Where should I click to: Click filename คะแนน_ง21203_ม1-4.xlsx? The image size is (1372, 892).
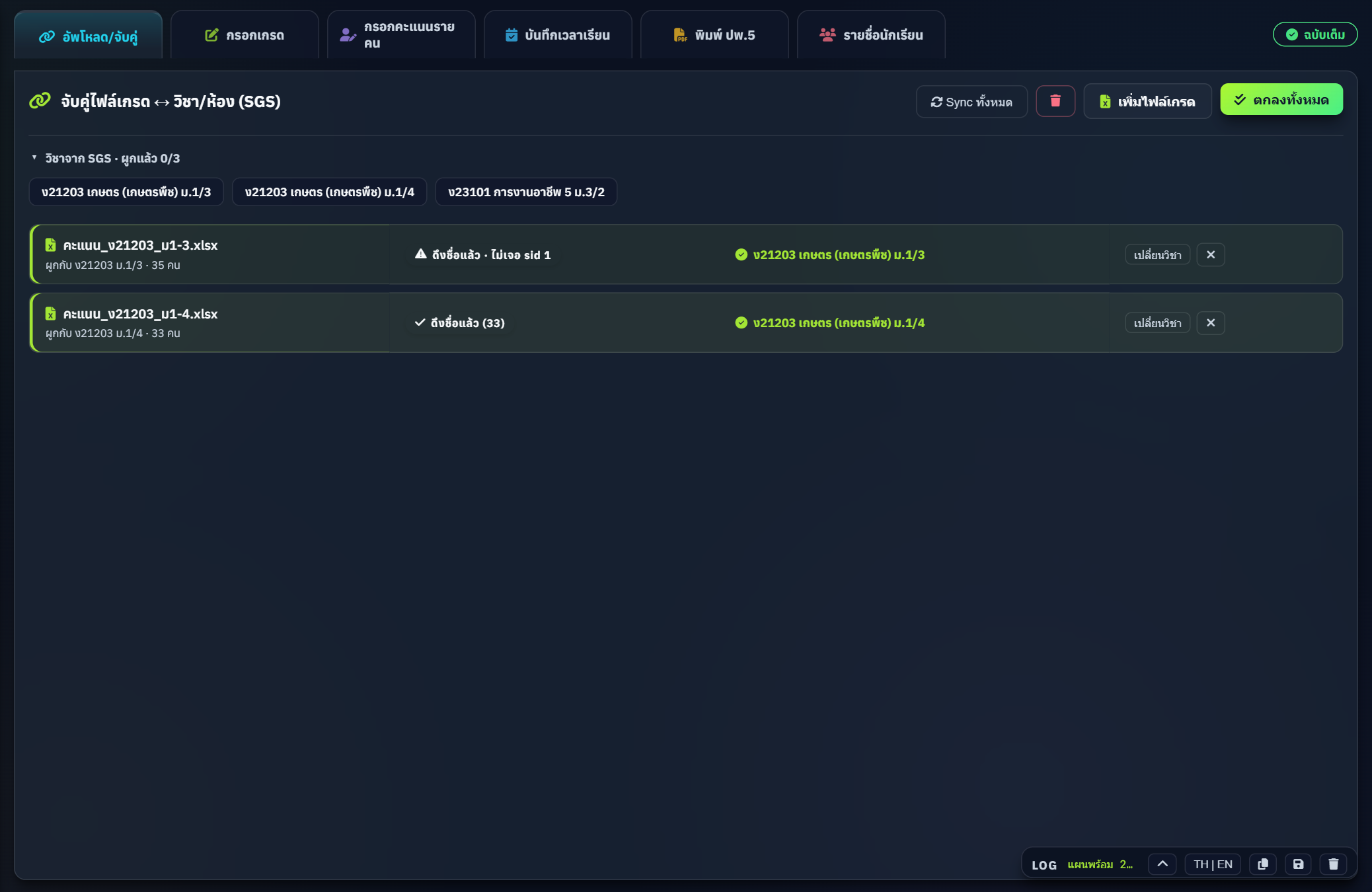point(140,314)
